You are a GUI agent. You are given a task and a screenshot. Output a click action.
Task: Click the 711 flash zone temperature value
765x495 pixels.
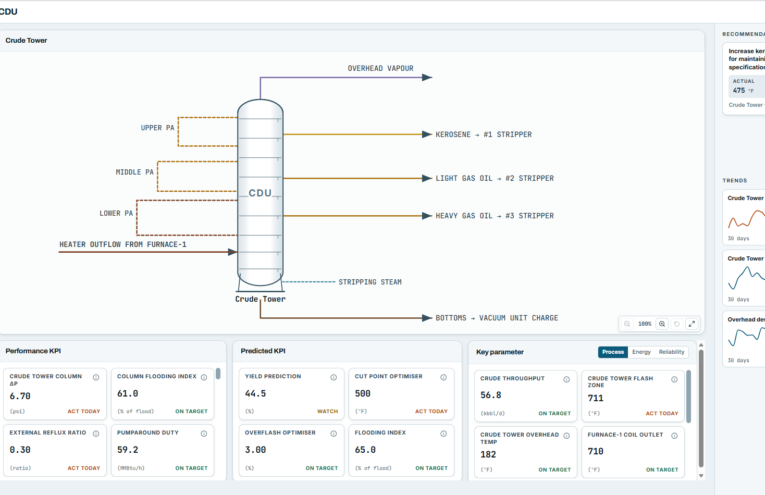596,398
